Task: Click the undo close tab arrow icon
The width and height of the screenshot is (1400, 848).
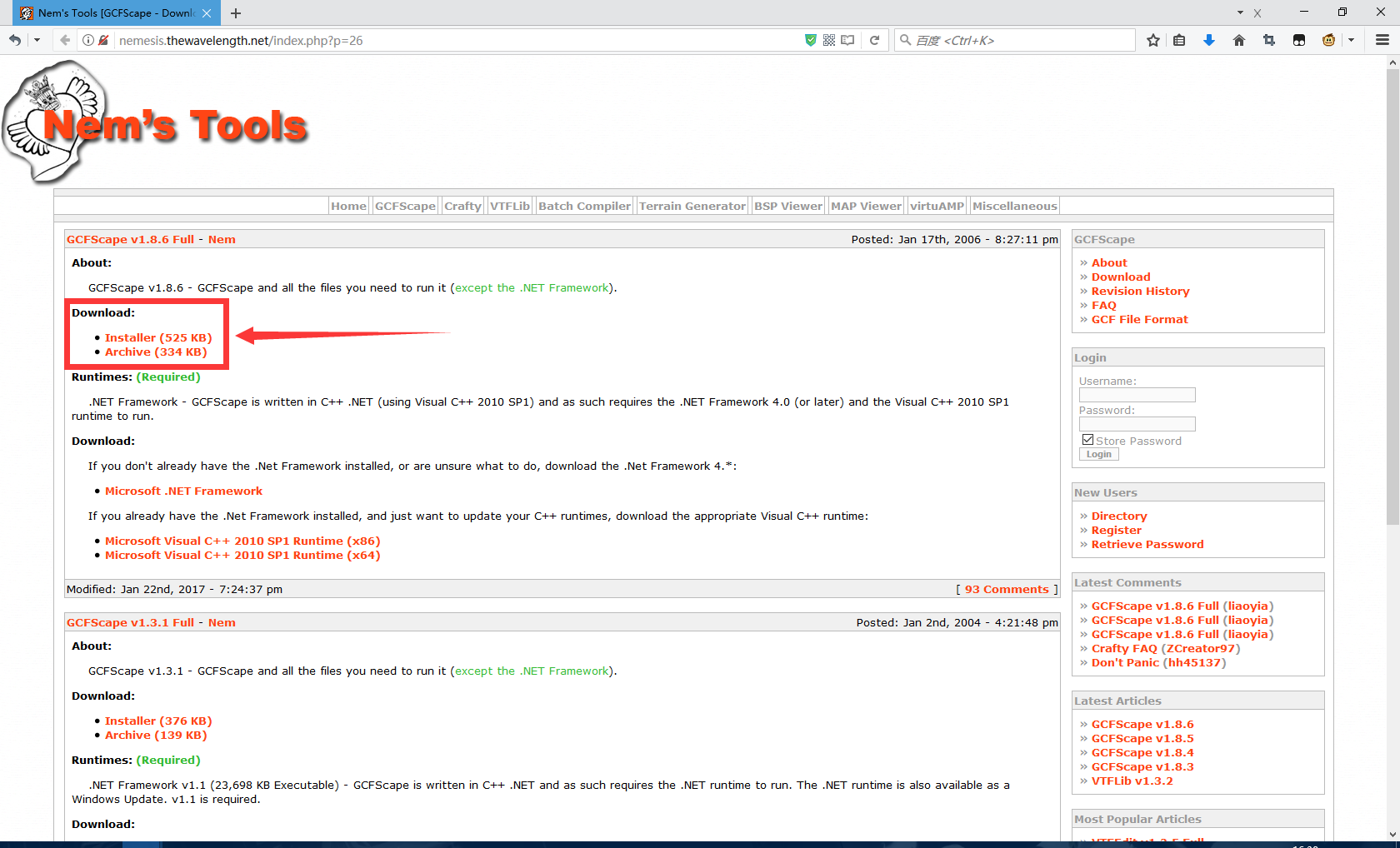Action: pos(15,40)
